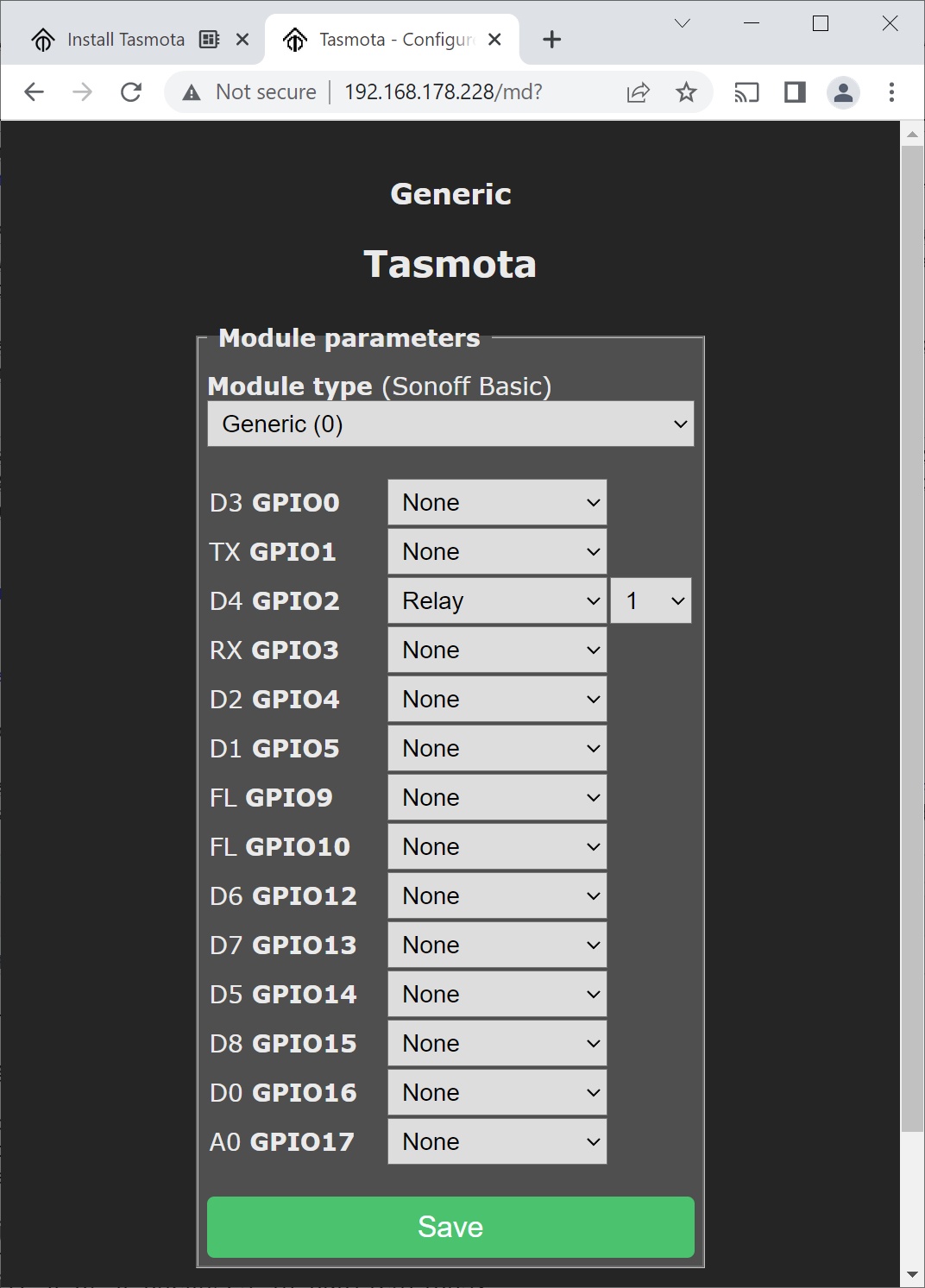Click the browser back arrow

pos(35,92)
